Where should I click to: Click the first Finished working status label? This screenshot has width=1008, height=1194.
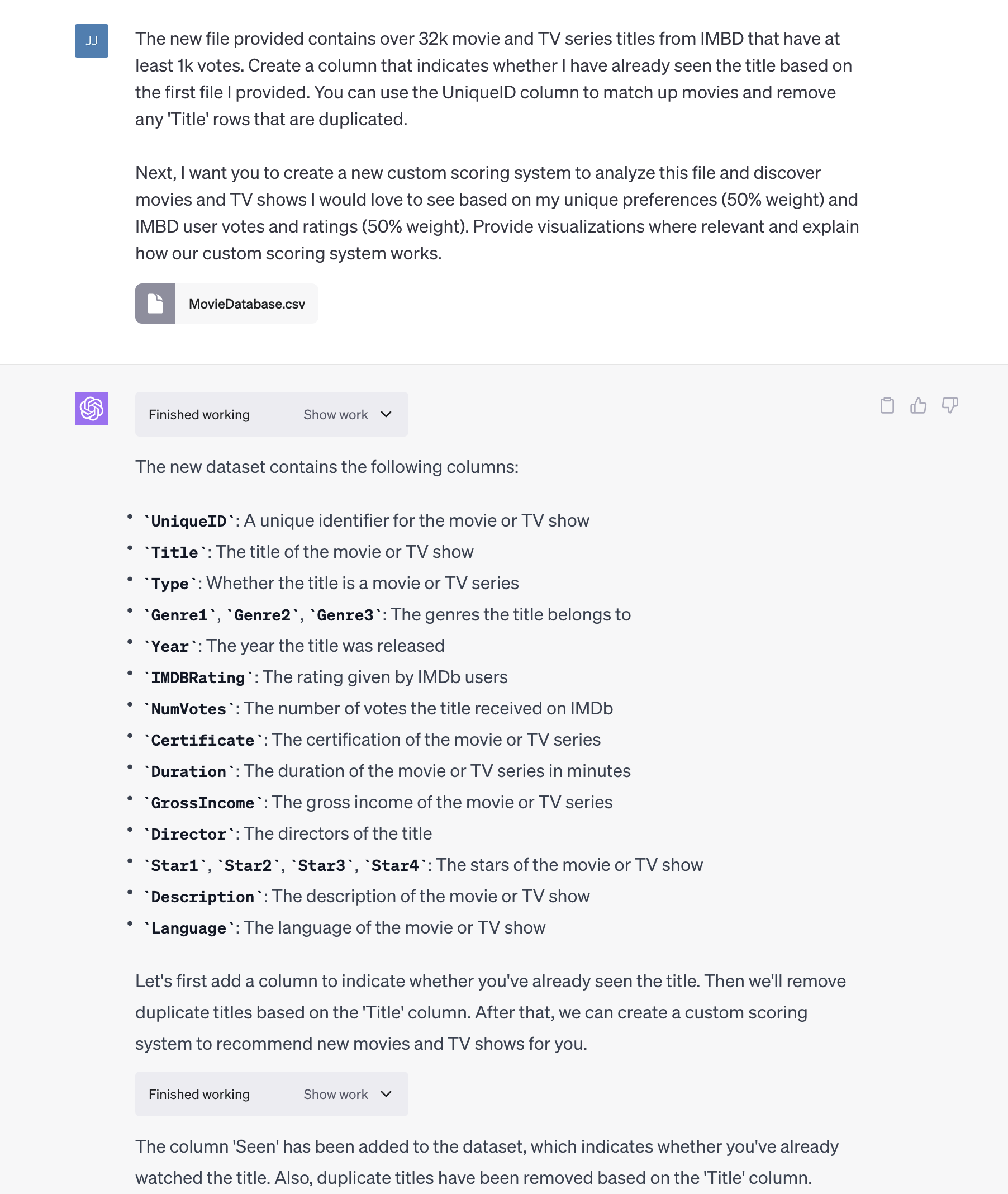pyautogui.click(x=199, y=414)
